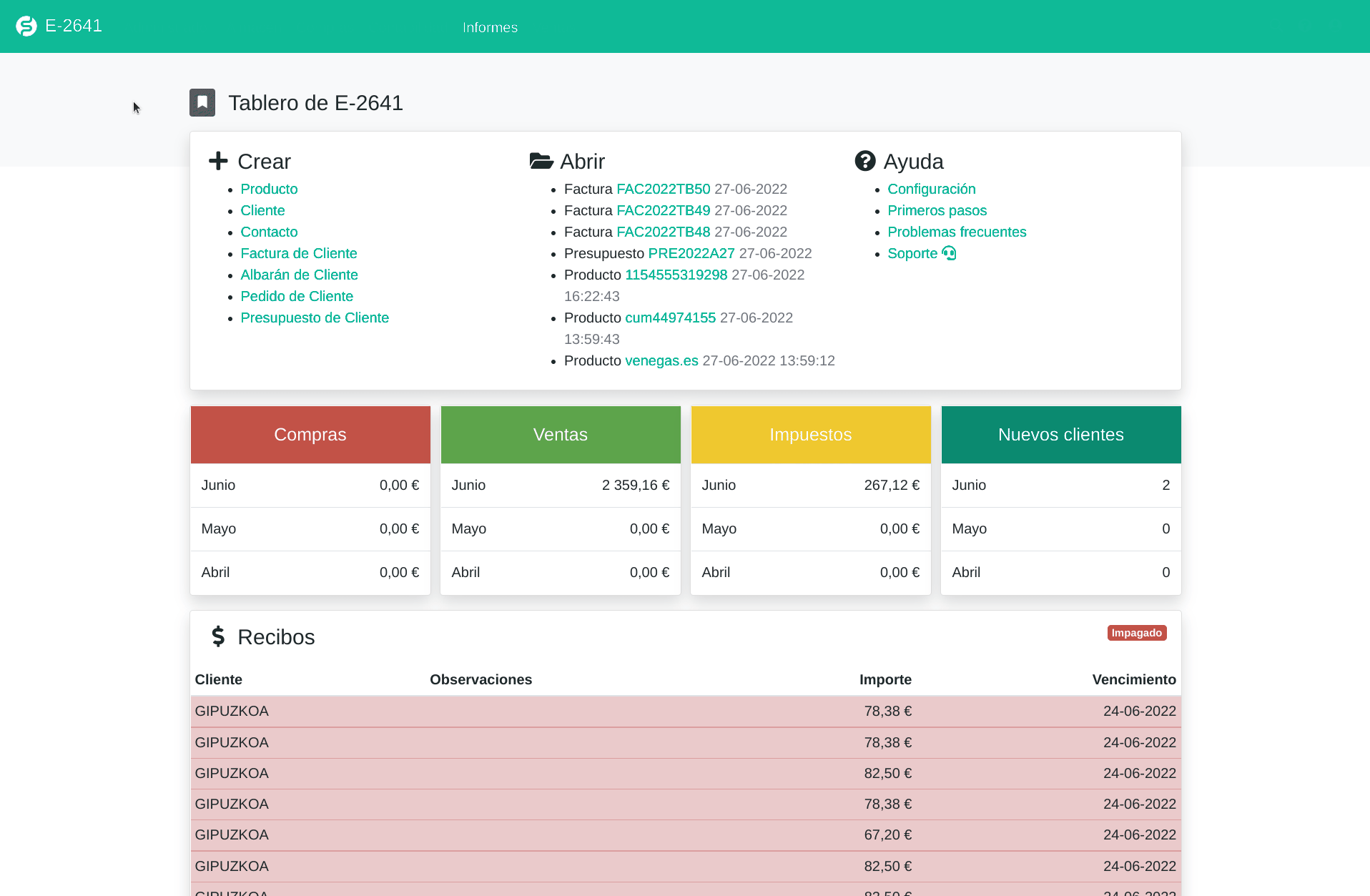
Task: Click the Impagado badge in Recibos
Action: tap(1137, 633)
